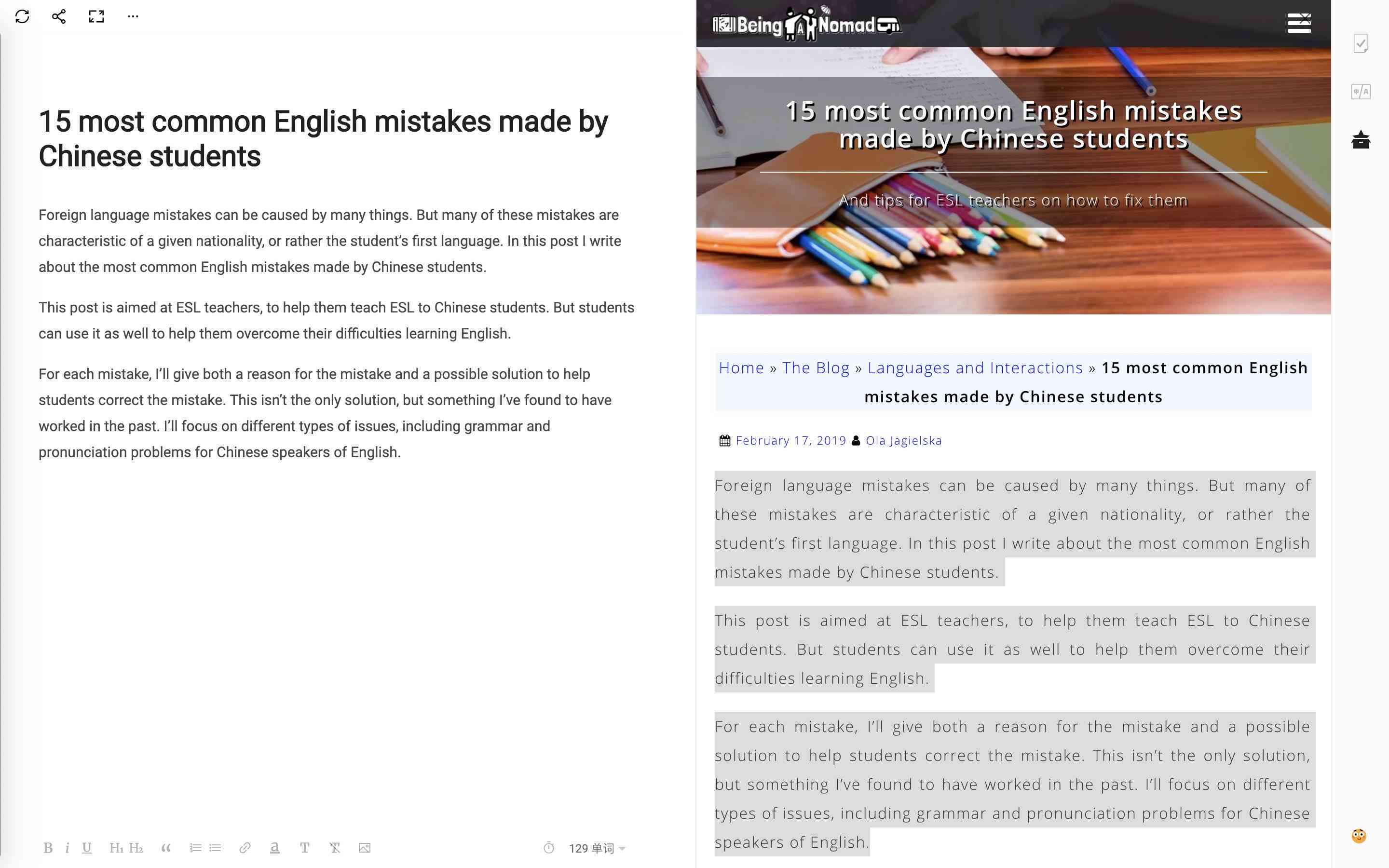
Task: Click the hamburger navigation menu icon
Action: 1300,22
